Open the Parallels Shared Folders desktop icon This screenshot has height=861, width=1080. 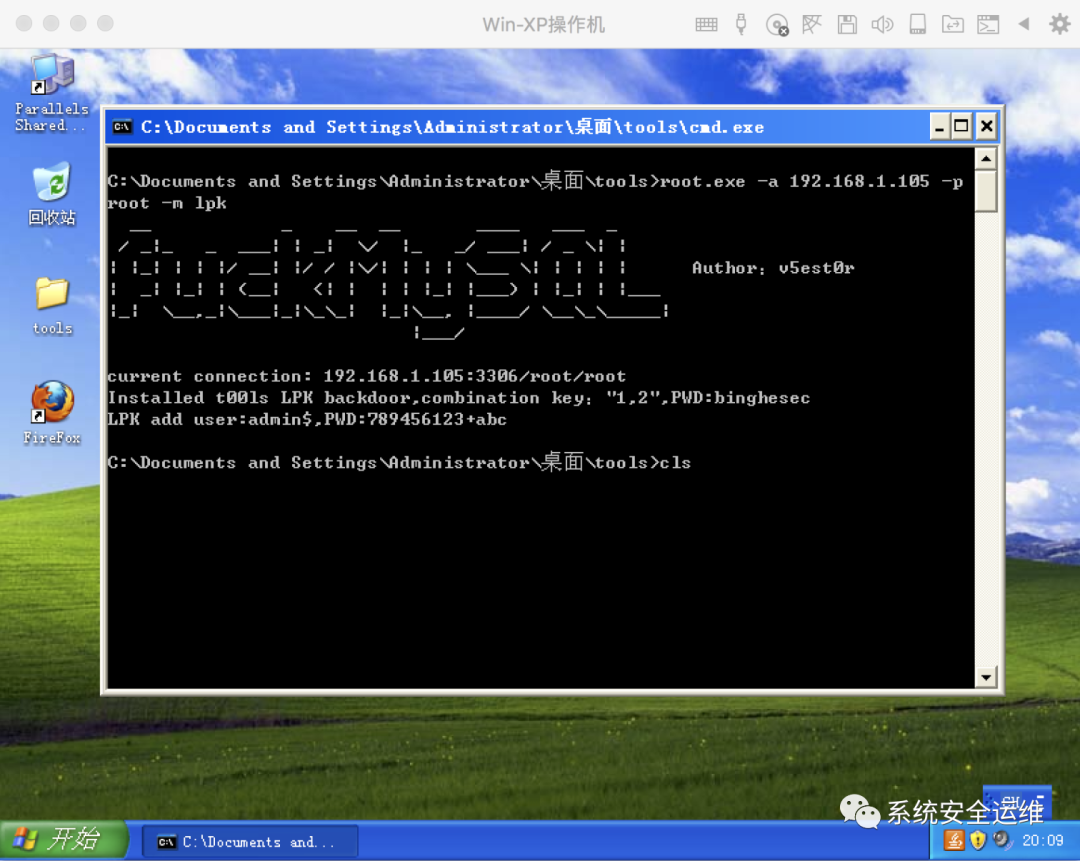[52, 93]
